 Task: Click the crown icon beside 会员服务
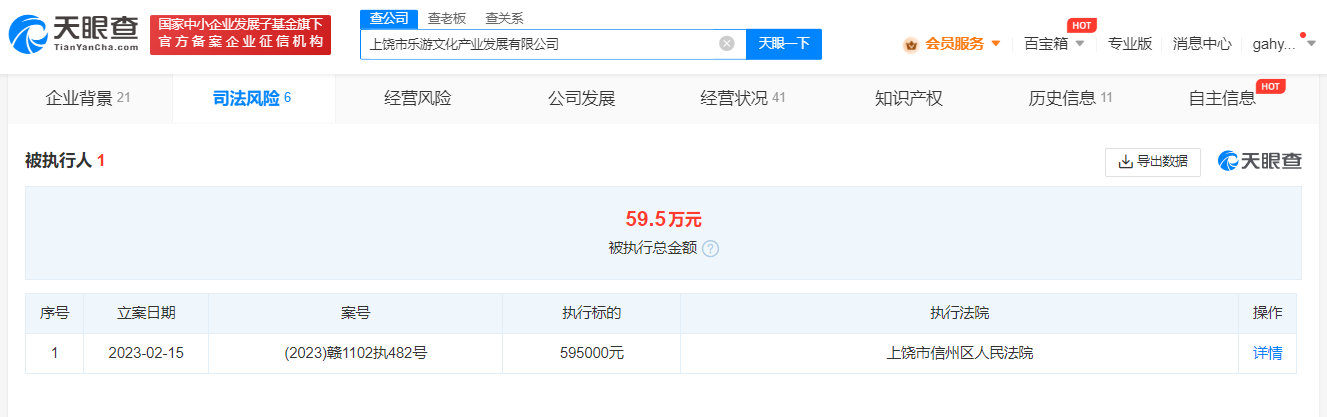coord(910,44)
